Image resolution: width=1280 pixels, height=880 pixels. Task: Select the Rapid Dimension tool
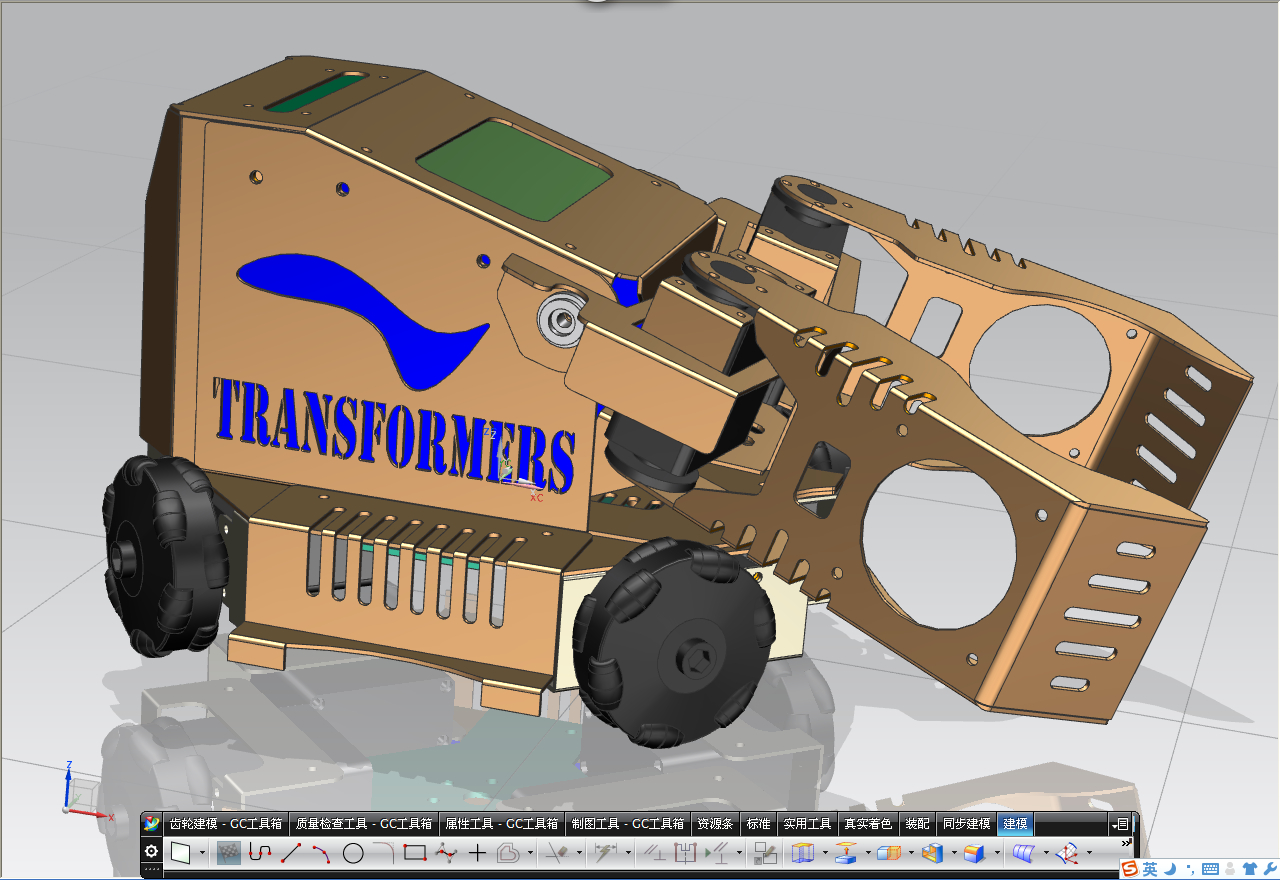606,853
